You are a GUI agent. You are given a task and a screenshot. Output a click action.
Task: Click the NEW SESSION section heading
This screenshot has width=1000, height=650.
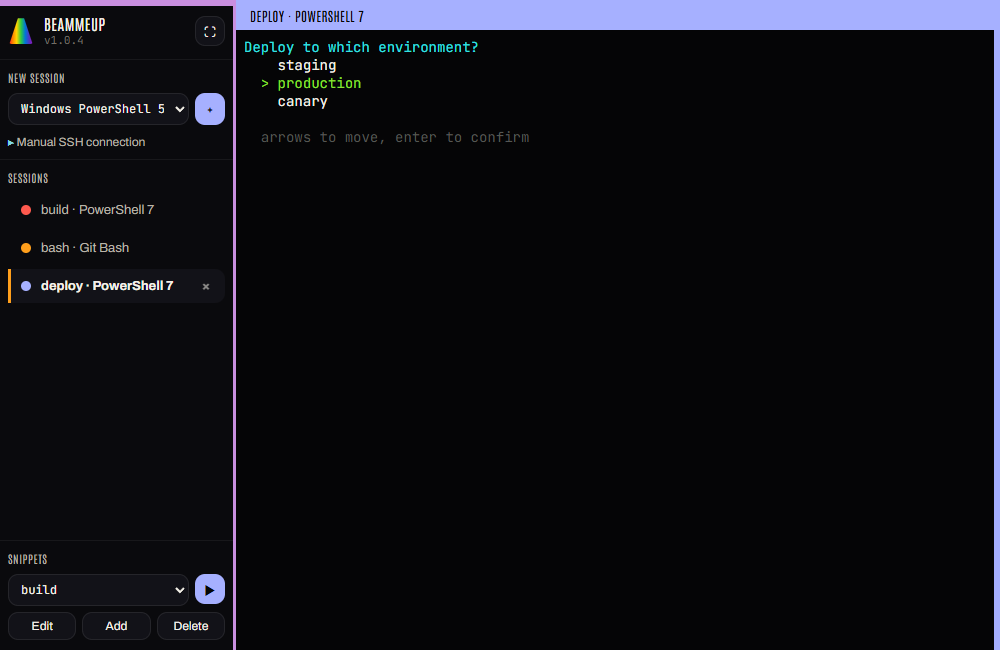point(36,78)
